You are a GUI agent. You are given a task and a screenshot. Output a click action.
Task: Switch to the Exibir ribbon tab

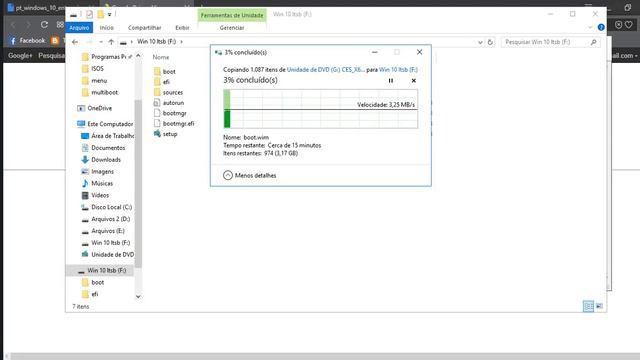[x=182, y=28]
